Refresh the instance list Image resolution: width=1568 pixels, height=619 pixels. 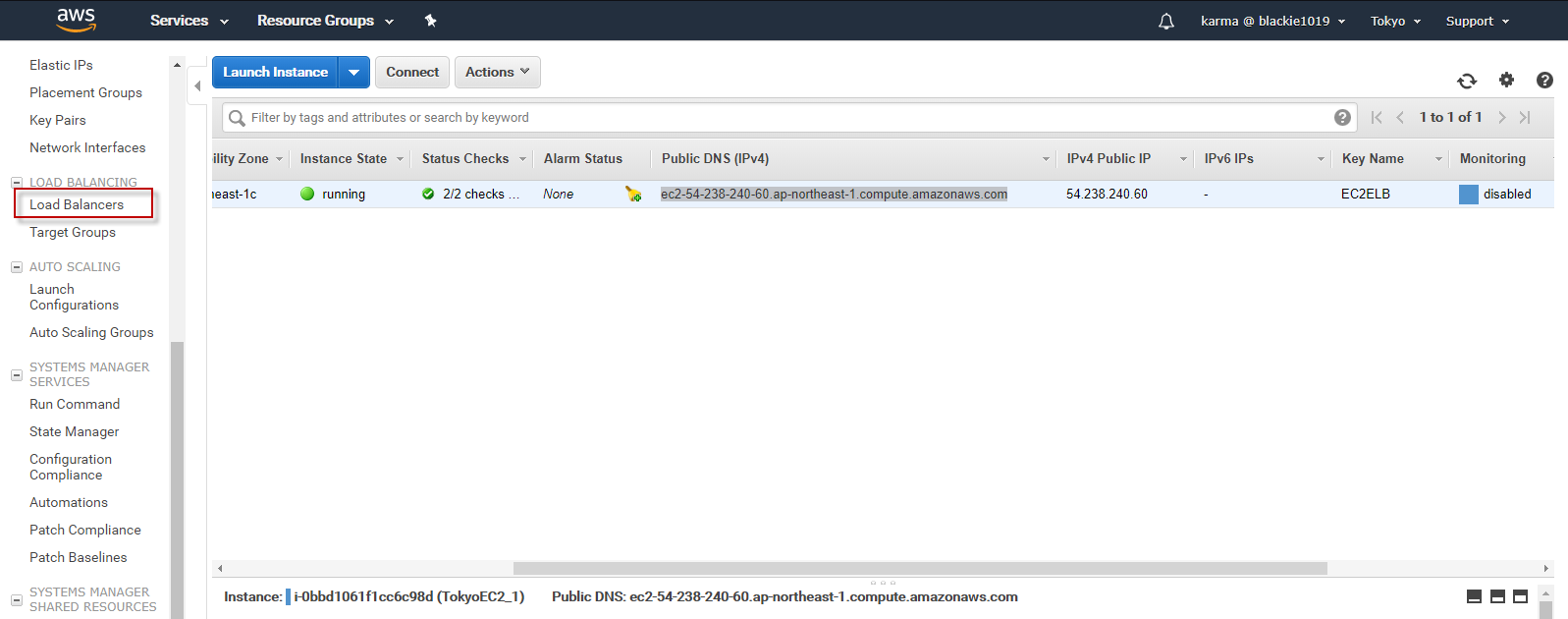1466,81
